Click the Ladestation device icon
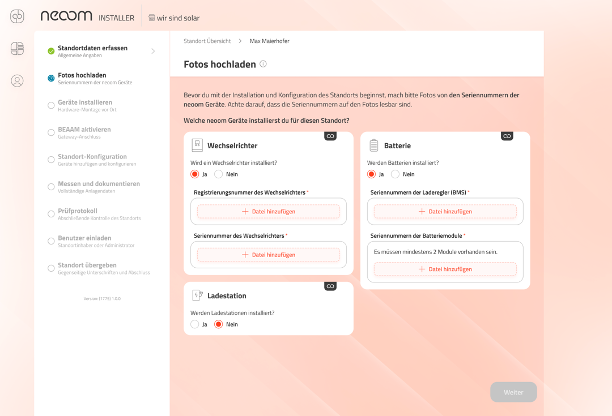612x416 pixels. pos(197,295)
